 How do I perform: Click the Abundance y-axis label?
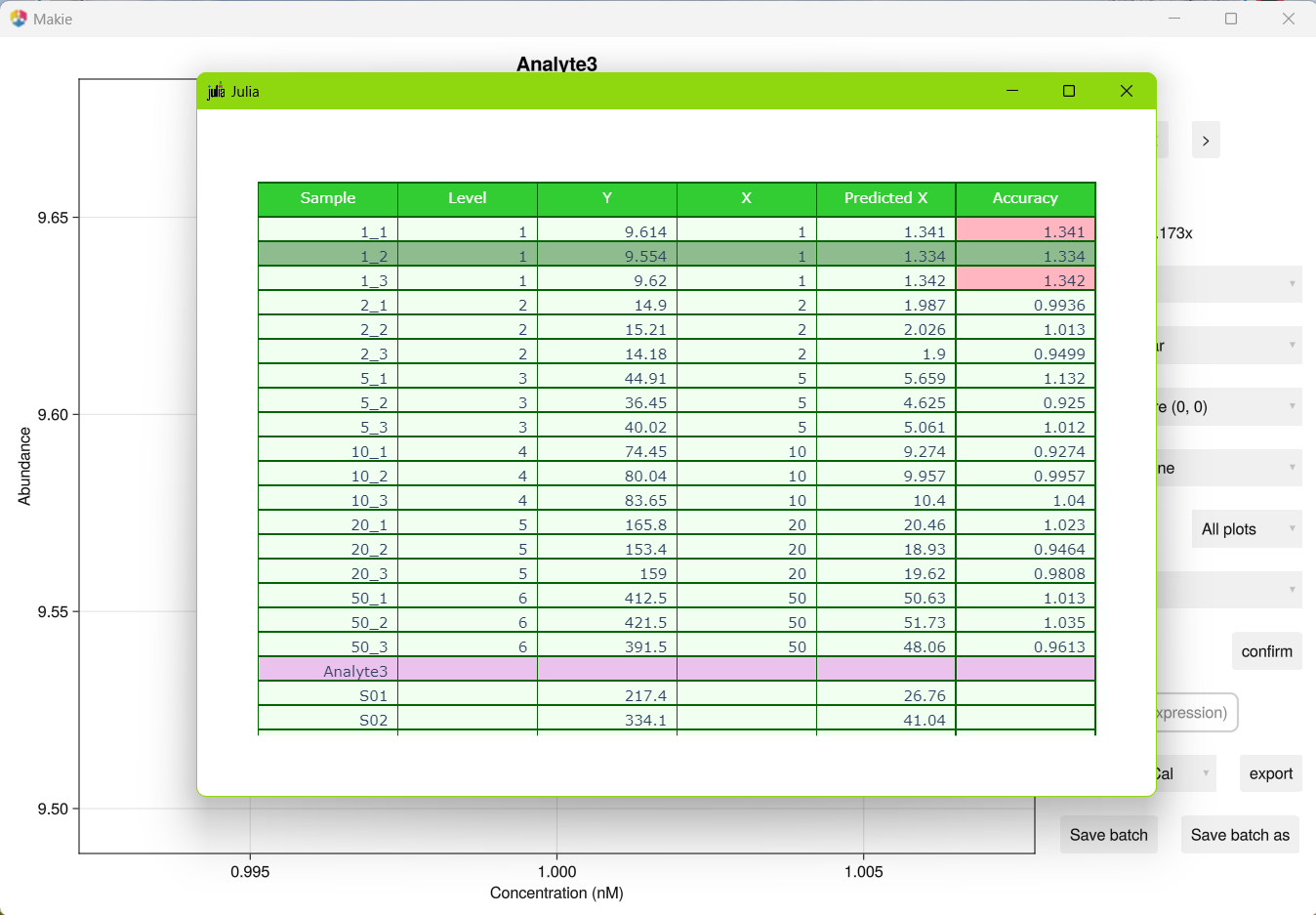[24, 466]
